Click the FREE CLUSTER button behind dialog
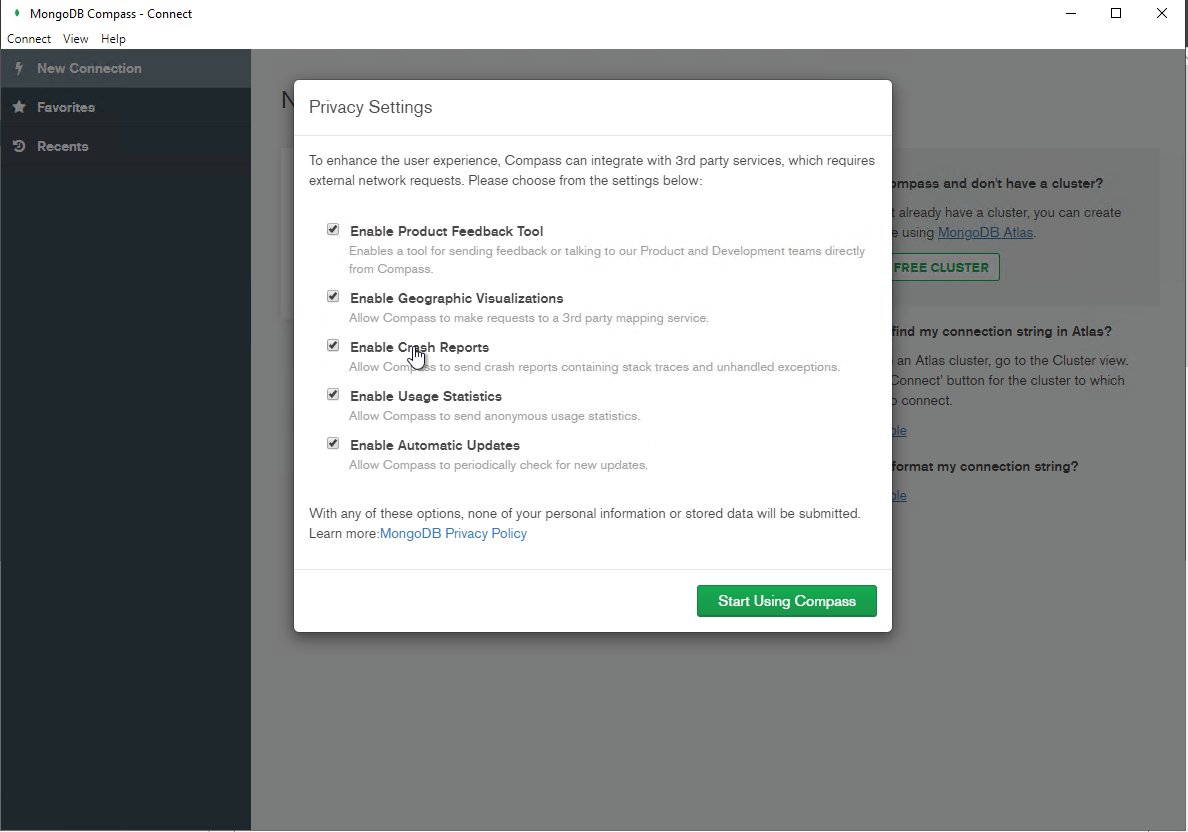The width and height of the screenshot is (1188, 832). [x=945, y=267]
